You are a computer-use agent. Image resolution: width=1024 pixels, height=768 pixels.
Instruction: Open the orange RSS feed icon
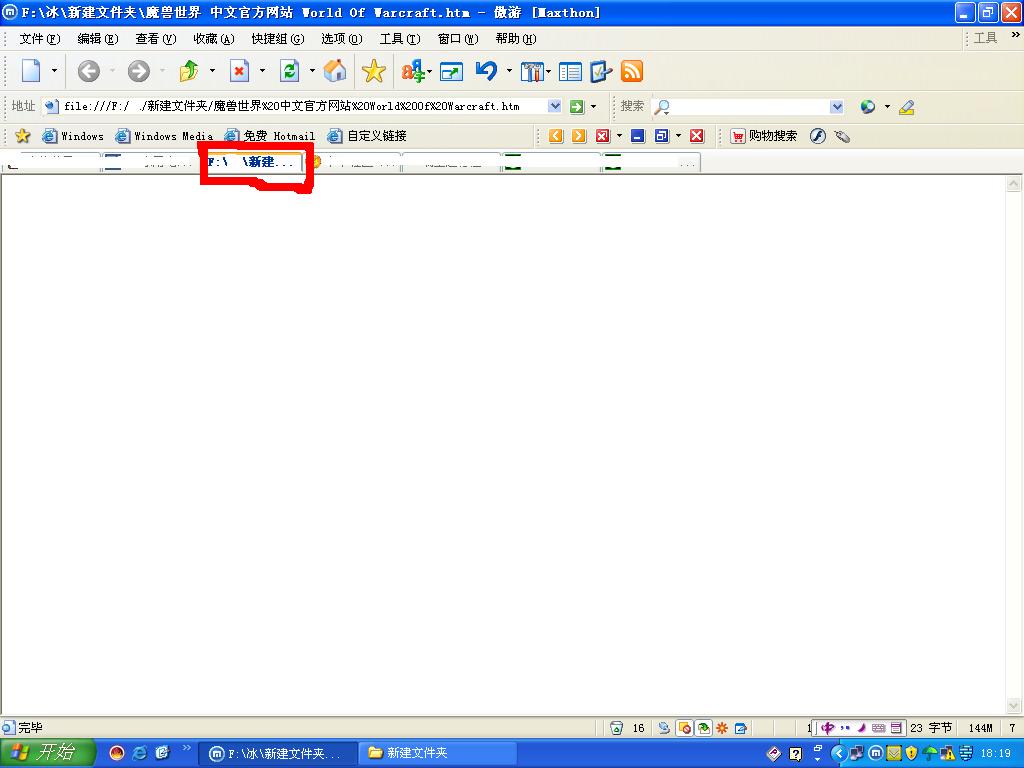pyautogui.click(x=632, y=71)
